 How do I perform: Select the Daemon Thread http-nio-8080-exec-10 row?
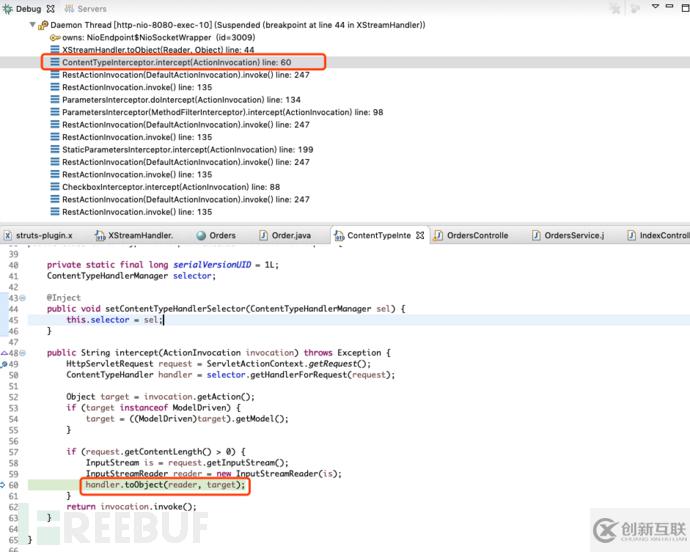point(238,25)
